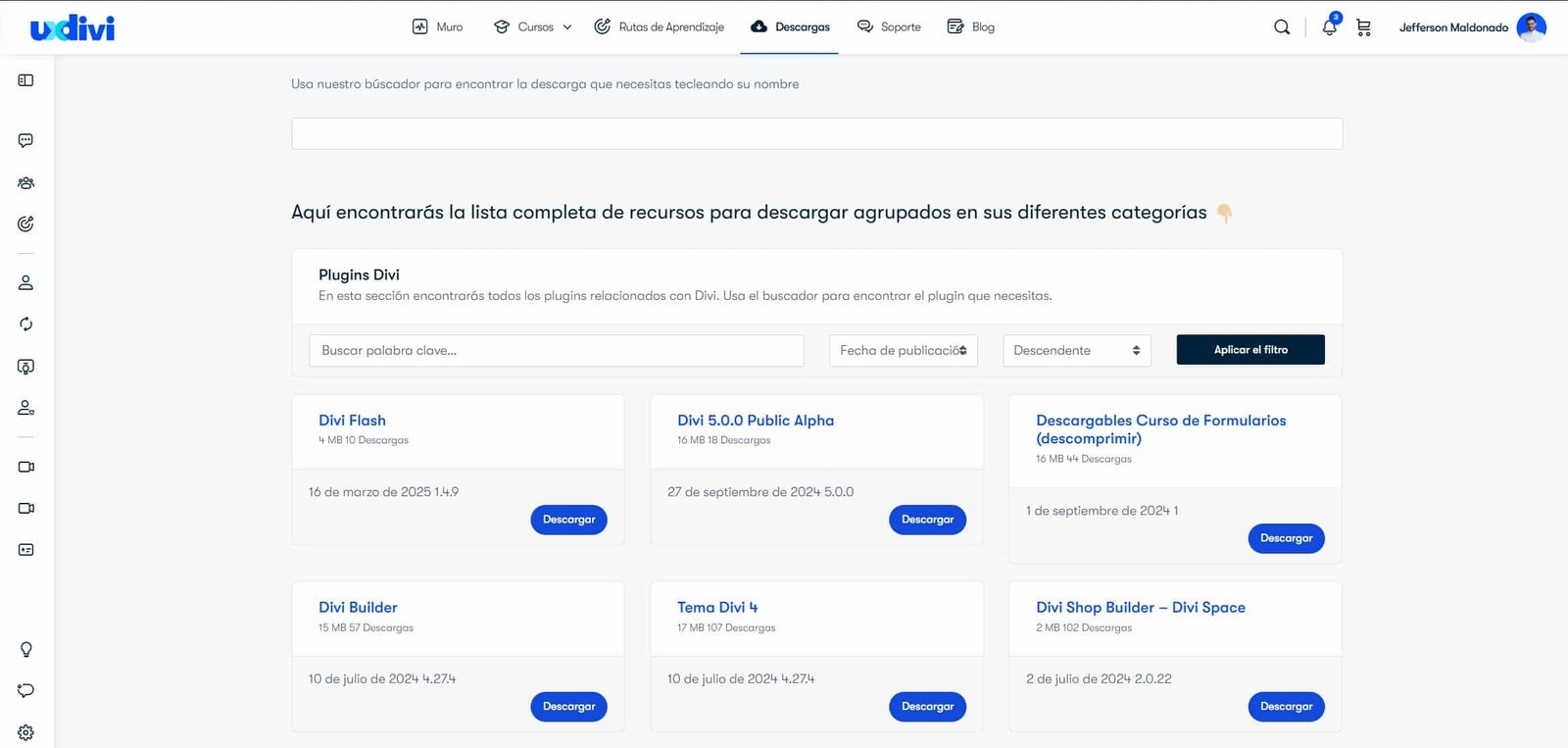Open the settings gear sidebar icon
The image size is (1568, 748).
tap(26, 733)
